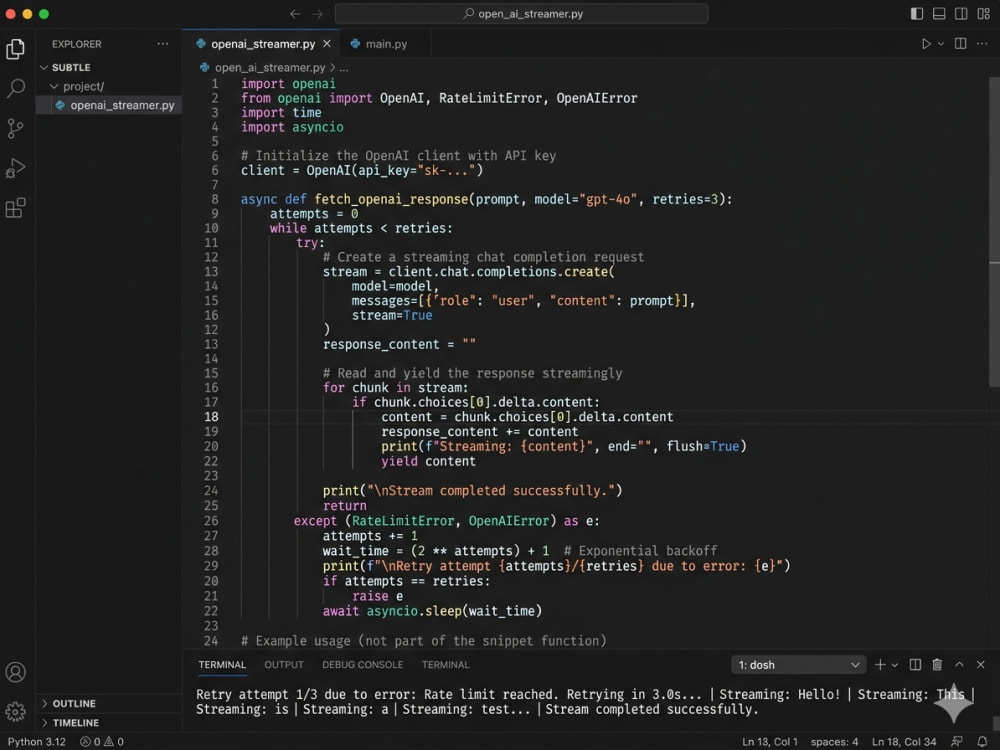Open the Manage gear icon
The height and width of the screenshot is (750, 1000).
point(15,711)
